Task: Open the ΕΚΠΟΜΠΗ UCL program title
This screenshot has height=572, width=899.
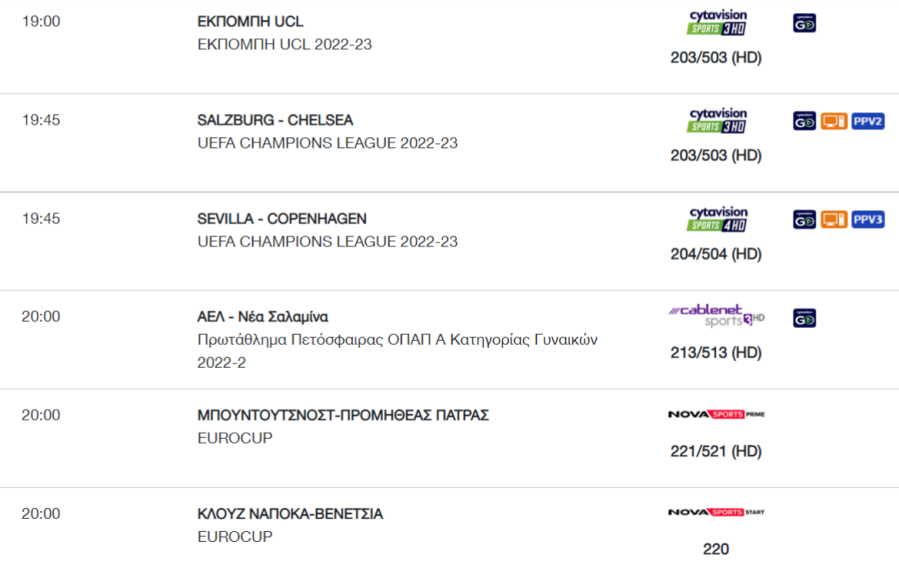Action: pyautogui.click(x=251, y=22)
